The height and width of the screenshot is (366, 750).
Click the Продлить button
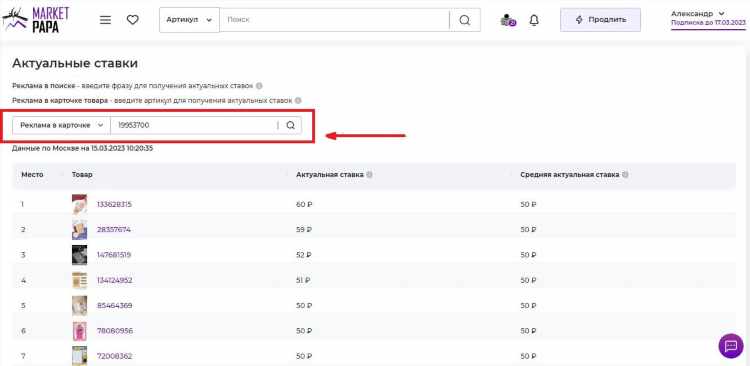(600, 20)
